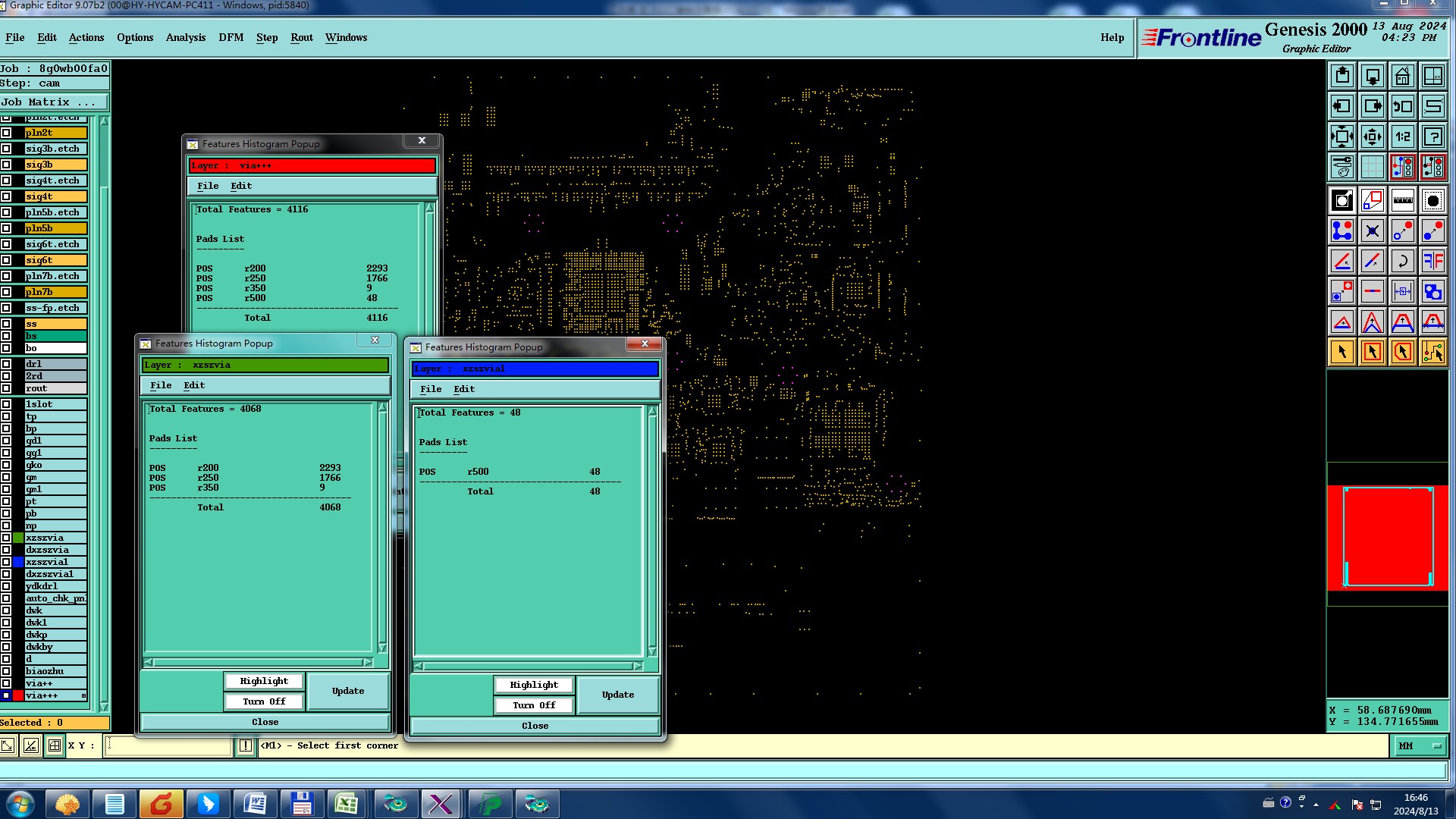1456x819 pixels.
Task: Click the red via+++ color swatch
Action: tap(18, 695)
